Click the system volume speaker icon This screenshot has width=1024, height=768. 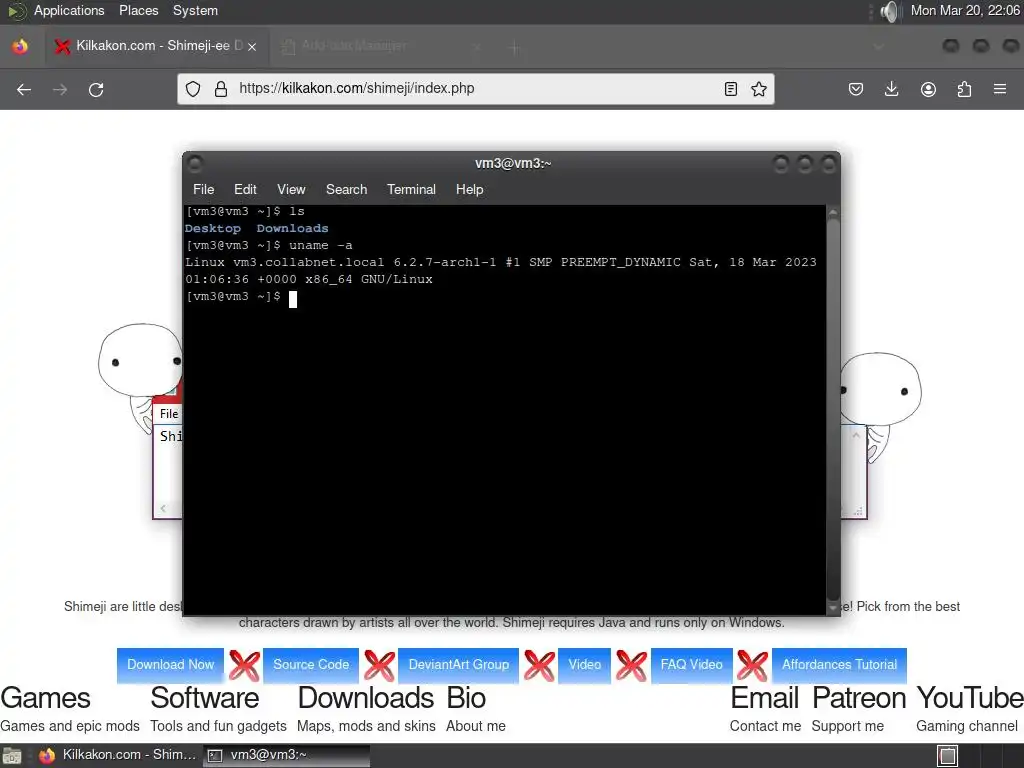click(888, 11)
